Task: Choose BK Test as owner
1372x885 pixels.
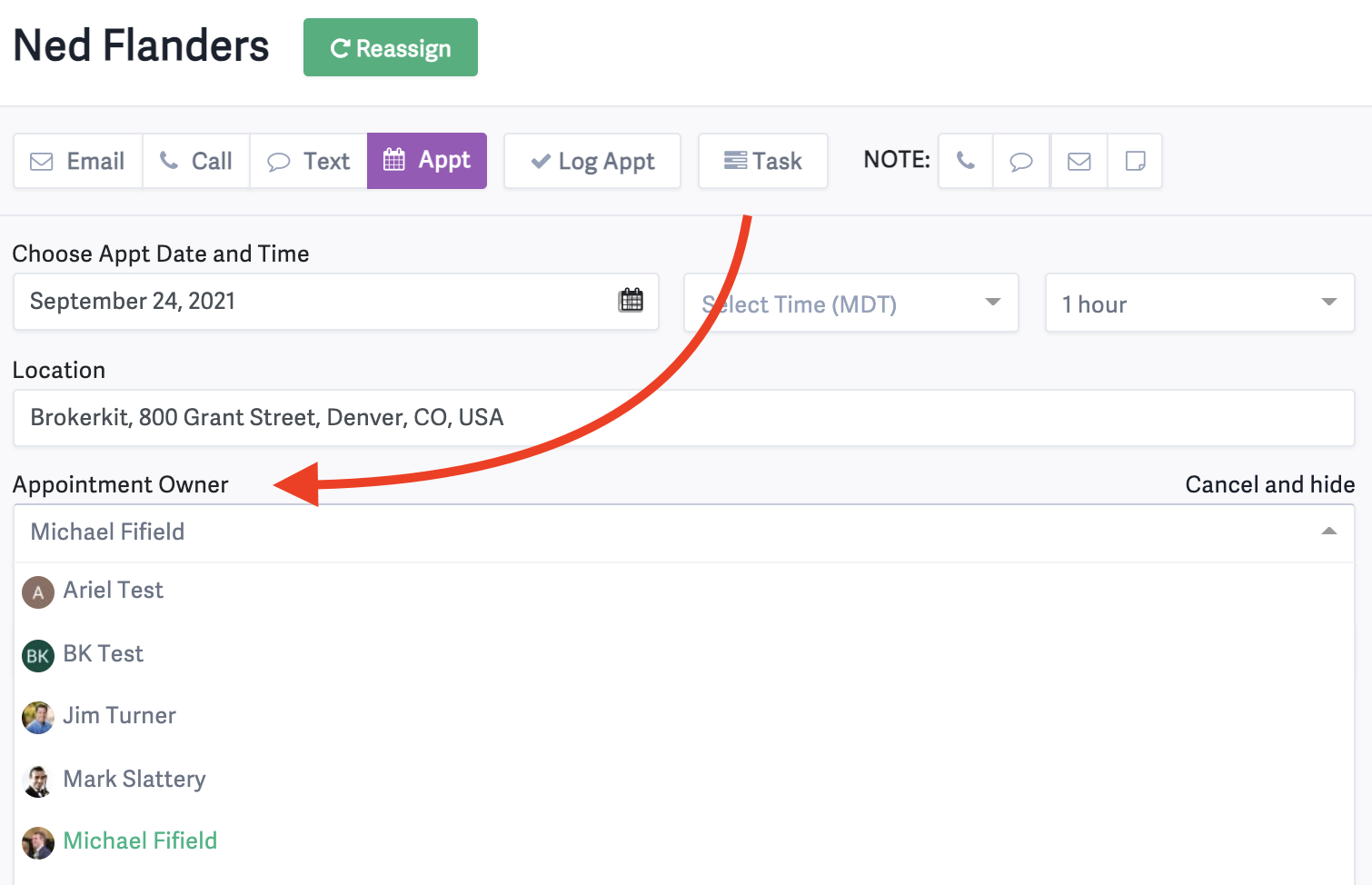Action: pos(684,654)
